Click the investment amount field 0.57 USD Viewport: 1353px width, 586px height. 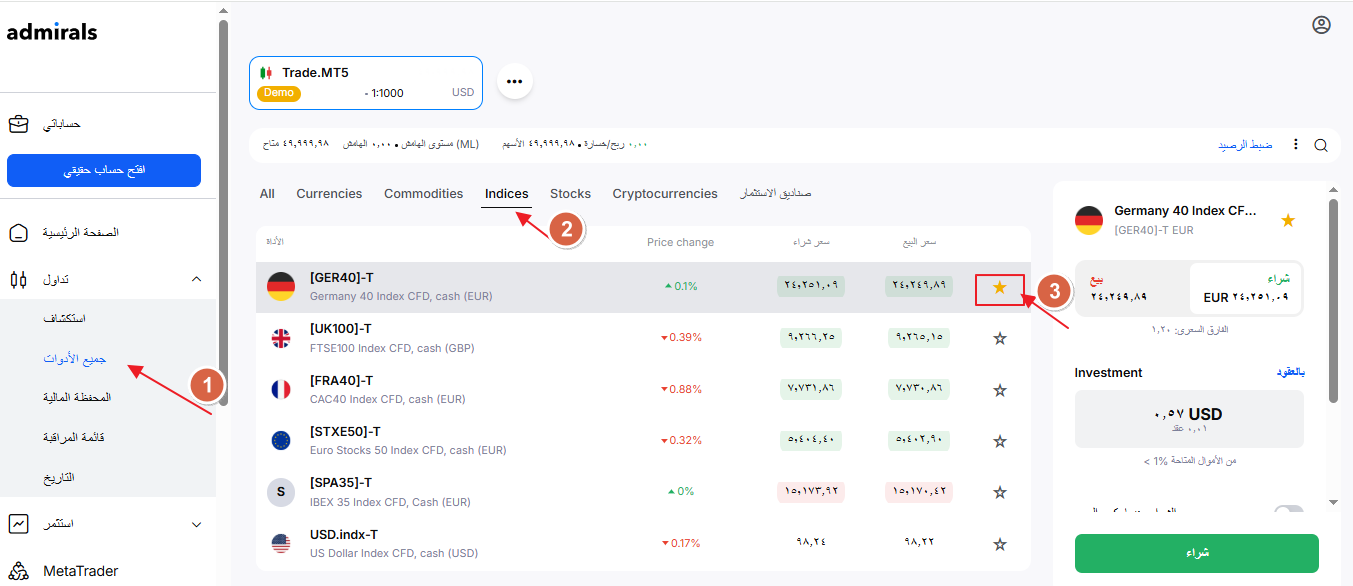tap(1188, 418)
